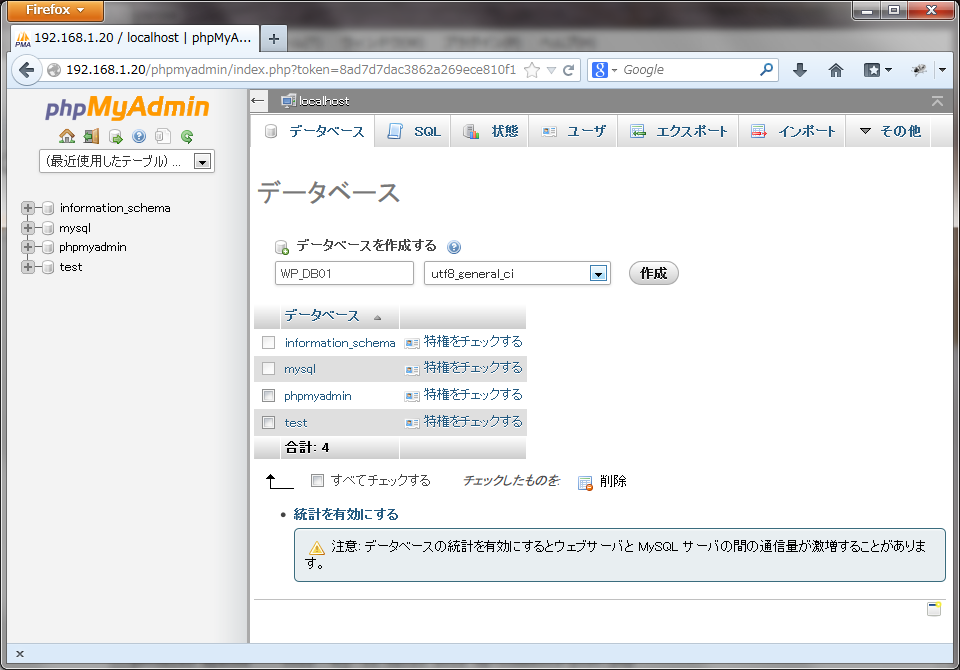Image resolution: width=960 pixels, height=670 pixels.
Task: Open the page note icon at bottom right
Action: point(934,609)
